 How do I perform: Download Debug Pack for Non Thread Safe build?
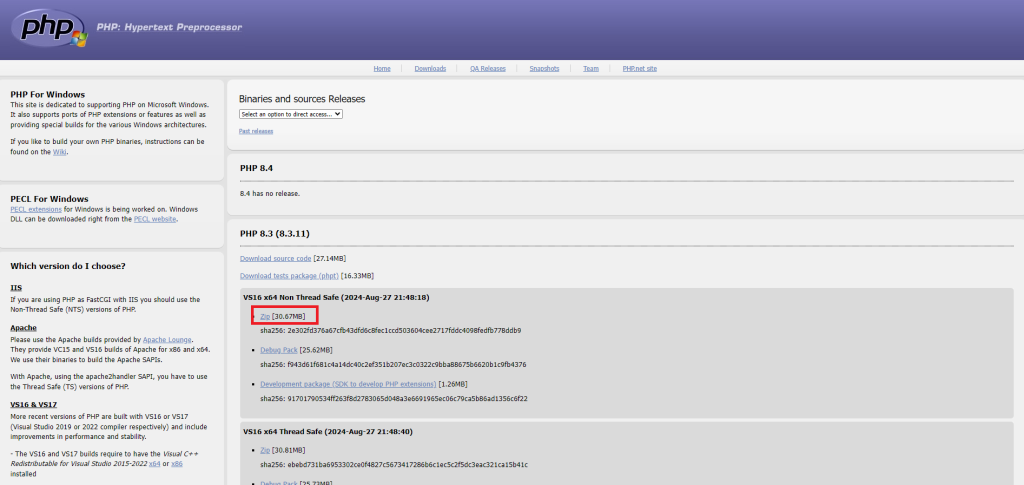click(279, 351)
